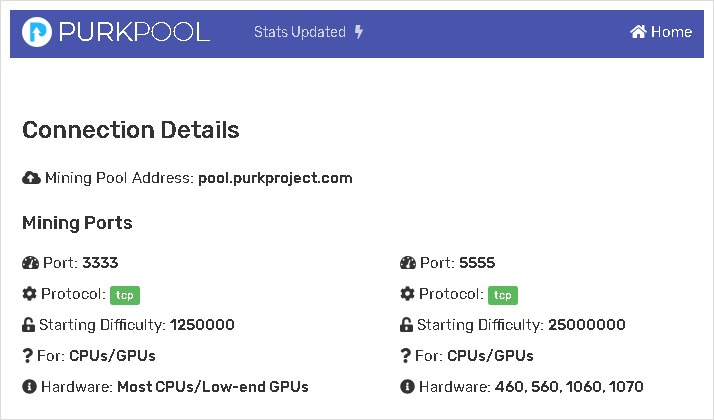The image size is (714, 420).
Task: Click the gauge icon next to Port 3333
Action: click(x=31, y=263)
